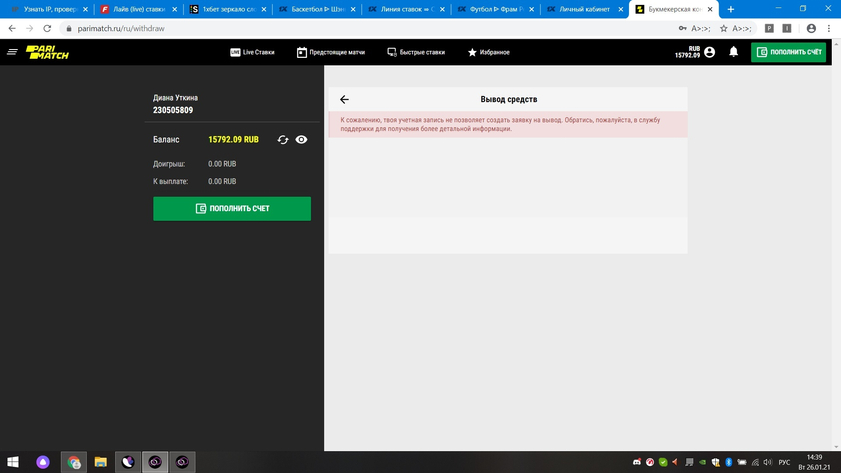
Task: Open Chrome three-dot menu
Action: [829, 28]
